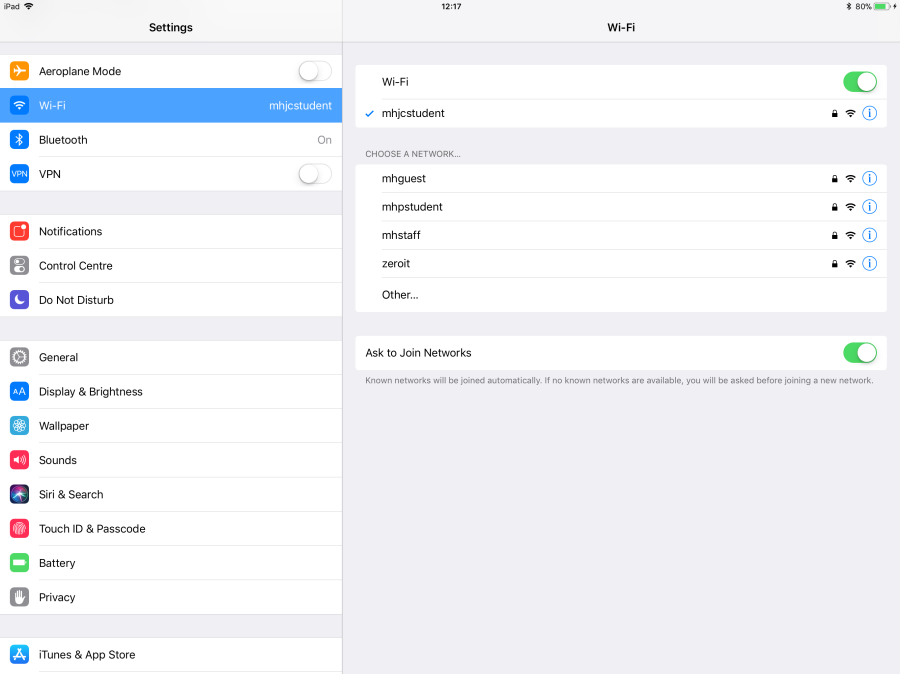Tap the Touch ID & Passcode fingerprint icon
This screenshot has width=900, height=674.
[20, 529]
